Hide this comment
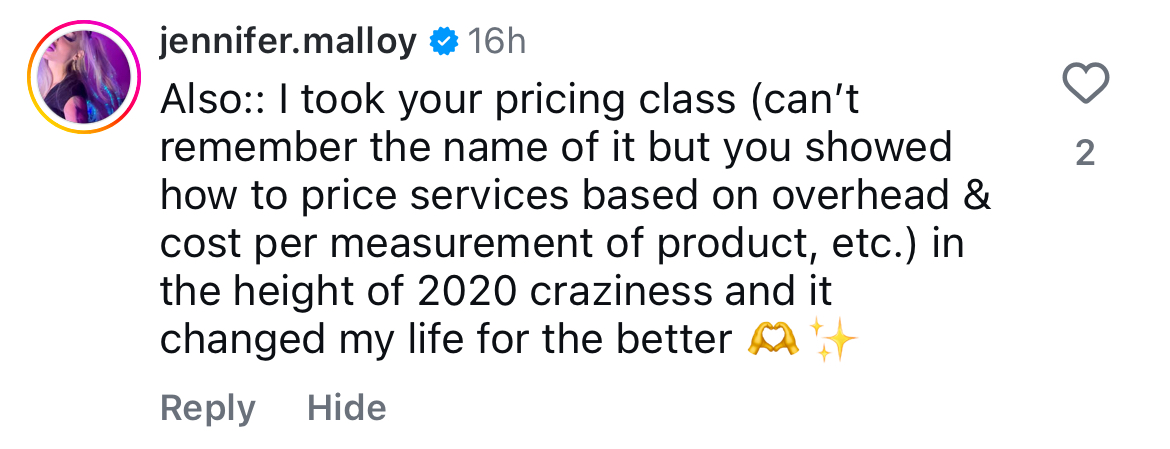 (x=346, y=408)
